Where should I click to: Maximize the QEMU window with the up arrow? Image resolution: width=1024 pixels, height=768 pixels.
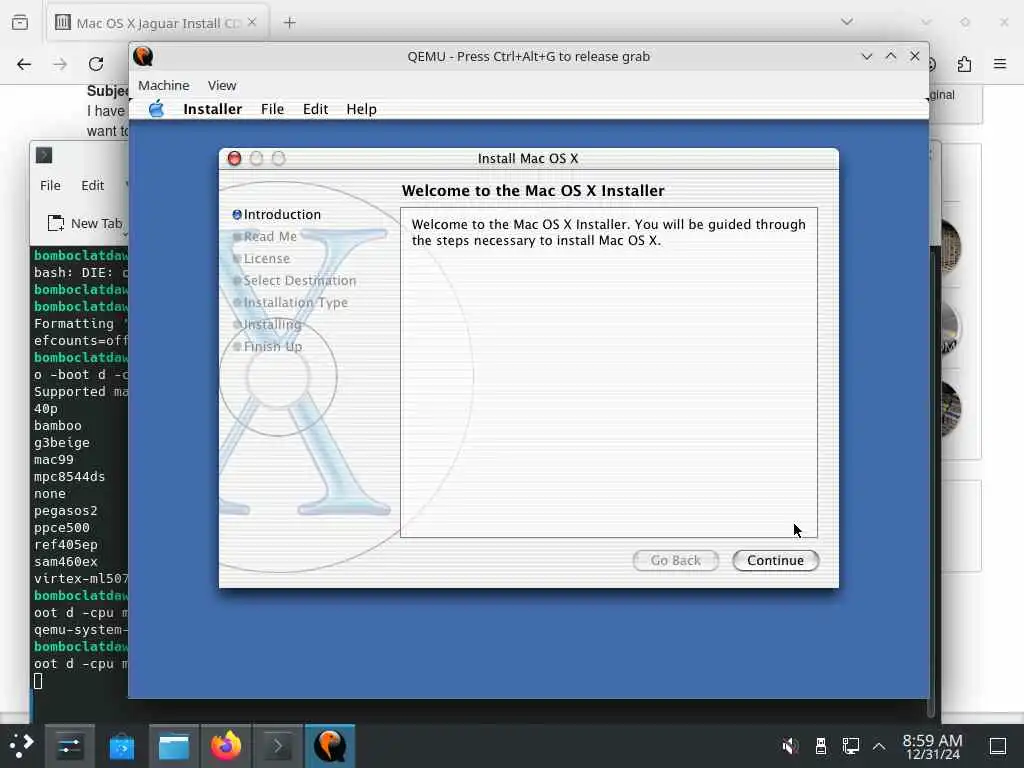[x=891, y=56]
